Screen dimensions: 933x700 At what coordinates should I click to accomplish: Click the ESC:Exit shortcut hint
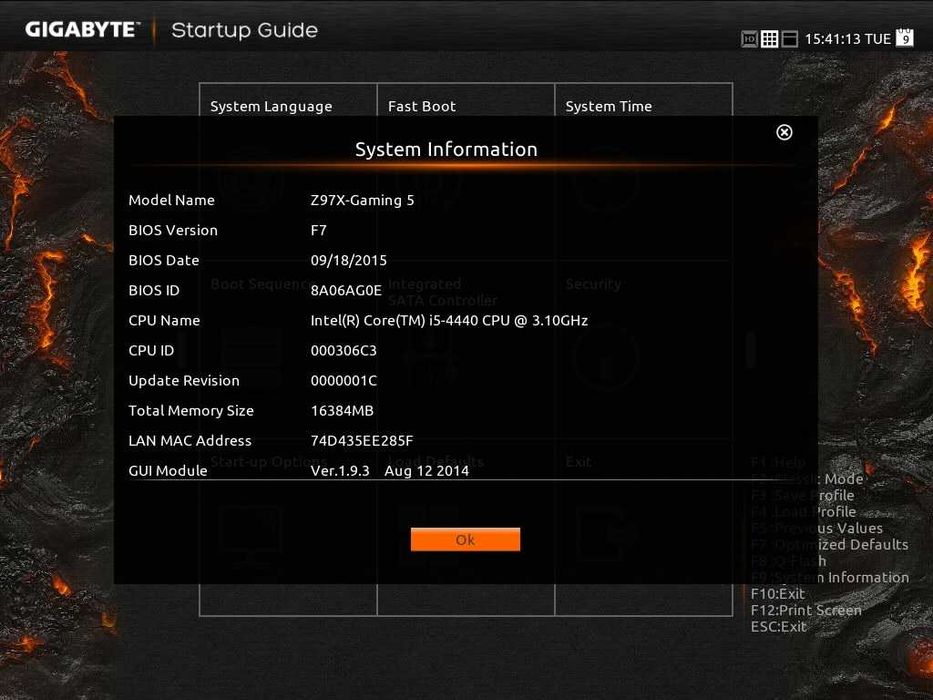(779, 627)
